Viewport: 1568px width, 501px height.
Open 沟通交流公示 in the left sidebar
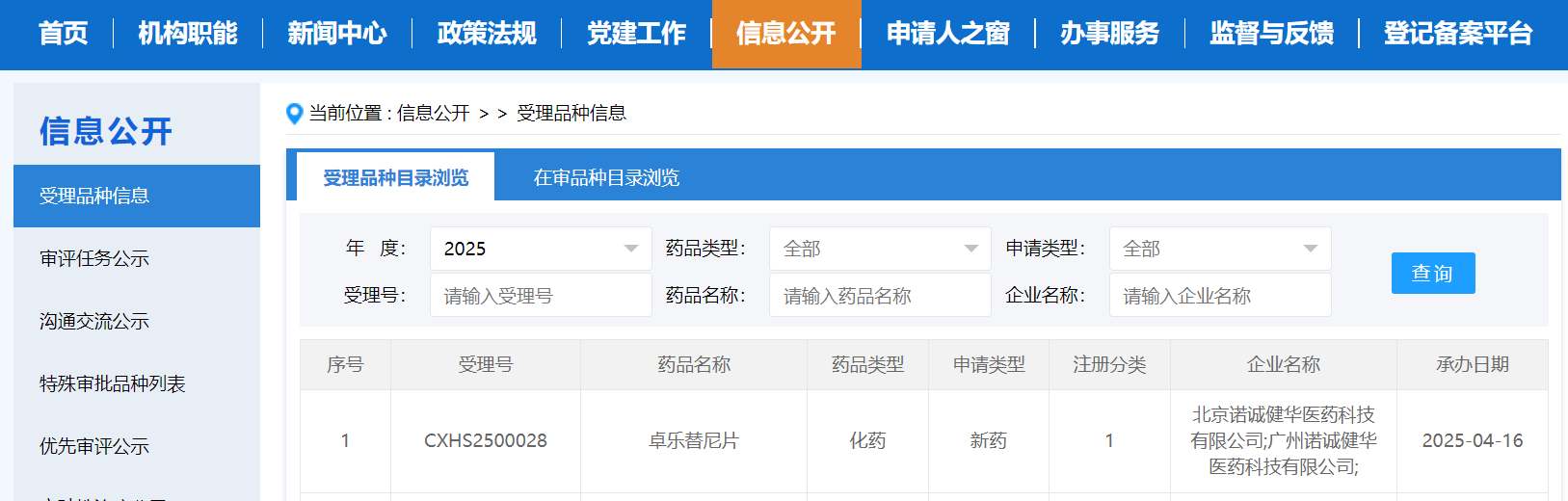(x=94, y=321)
